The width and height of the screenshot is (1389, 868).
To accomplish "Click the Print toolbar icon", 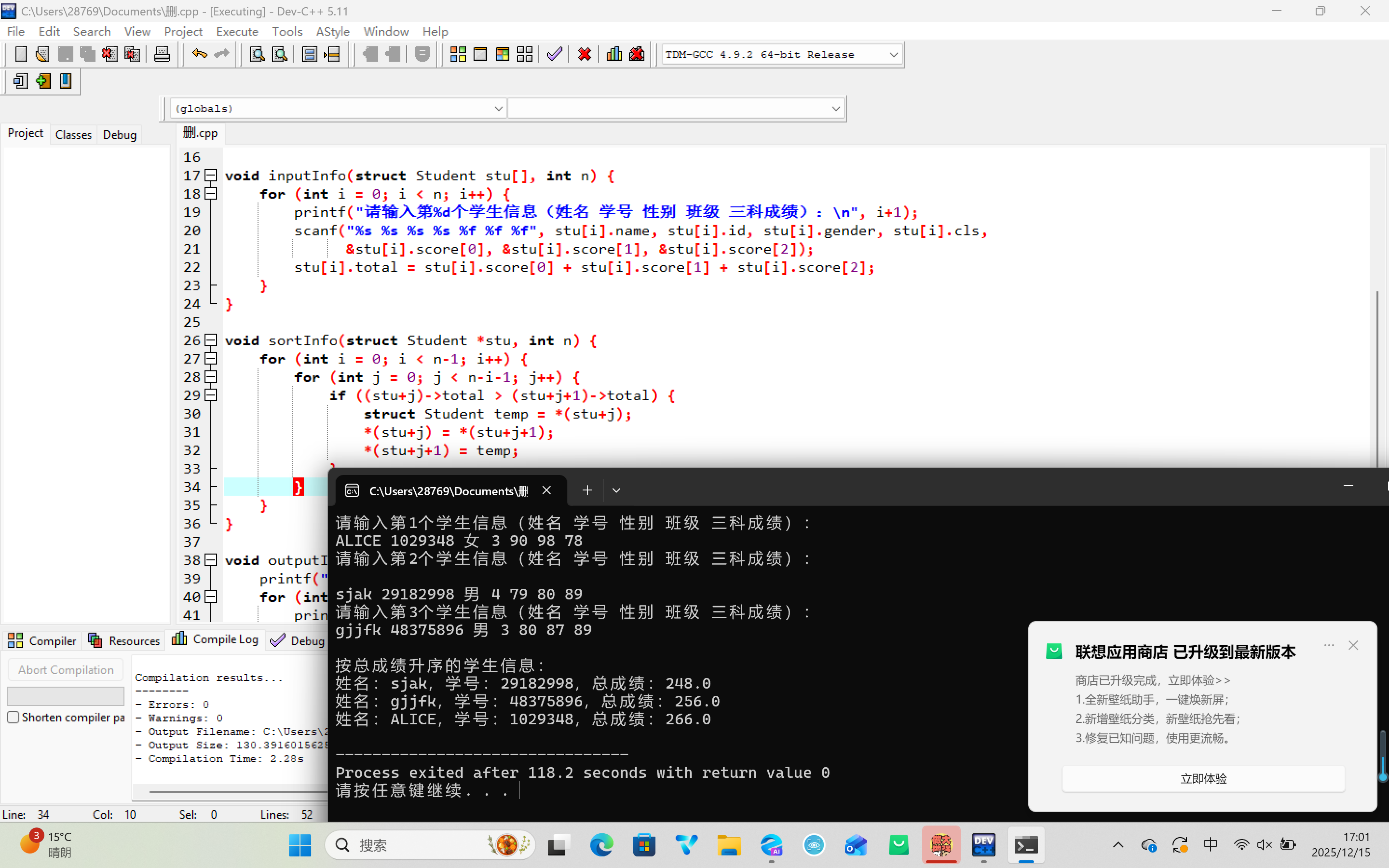I will pyautogui.click(x=162, y=54).
